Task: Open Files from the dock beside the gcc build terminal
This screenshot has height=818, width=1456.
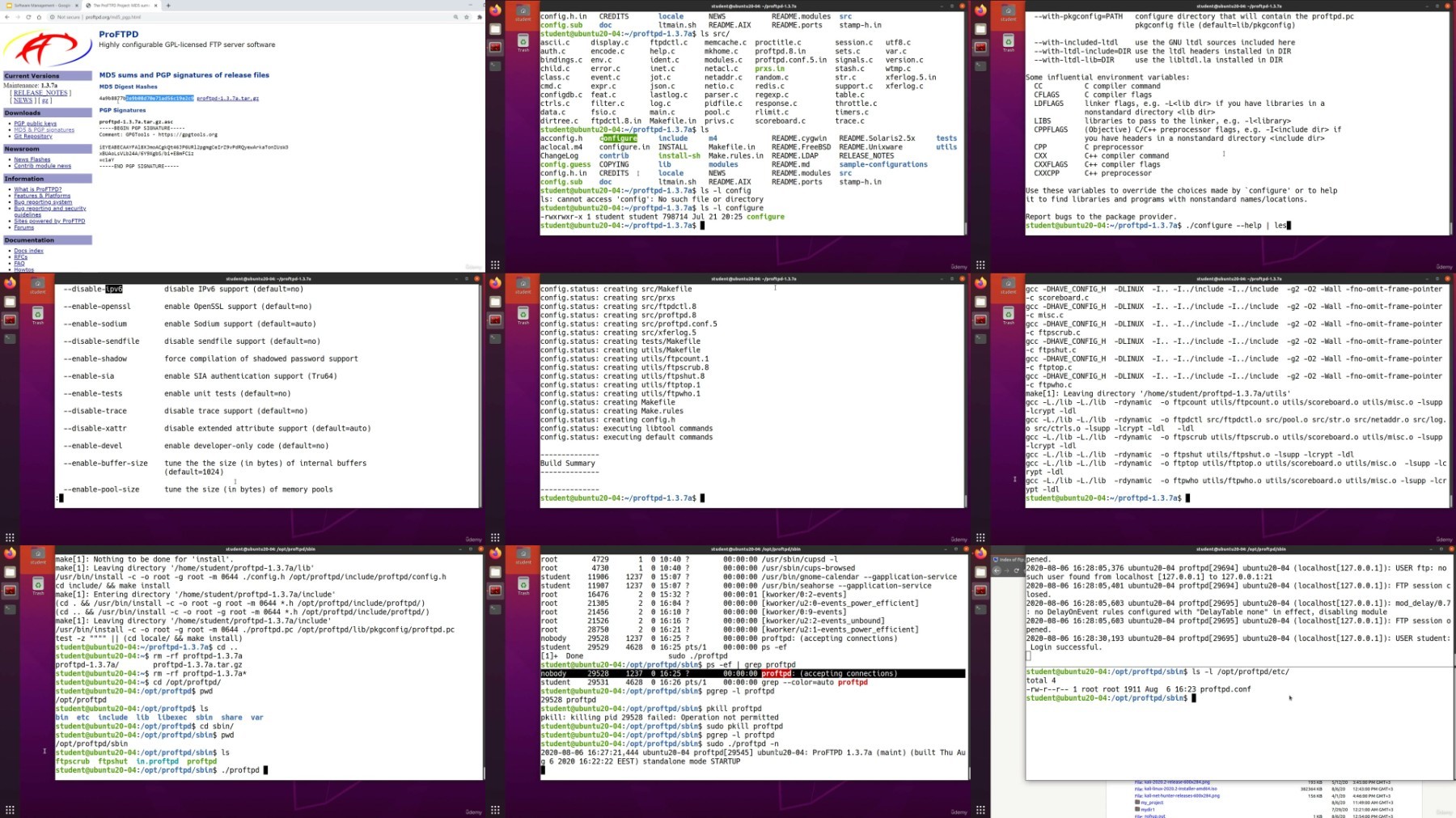Action: tap(981, 302)
